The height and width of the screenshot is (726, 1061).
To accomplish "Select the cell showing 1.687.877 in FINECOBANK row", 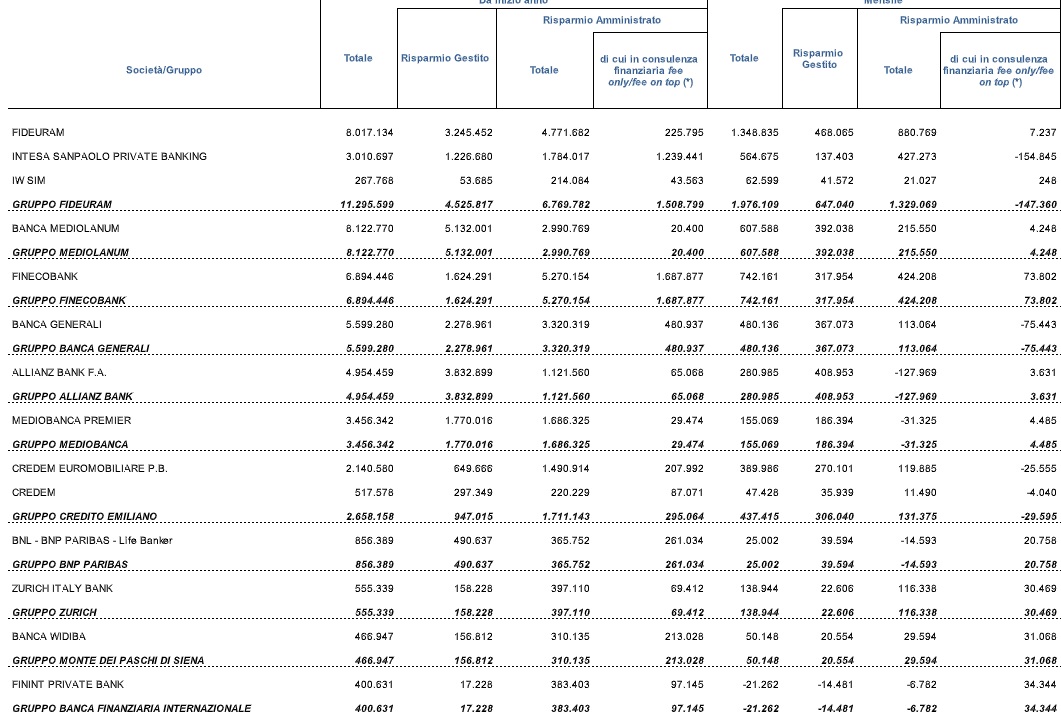I will 679,277.
